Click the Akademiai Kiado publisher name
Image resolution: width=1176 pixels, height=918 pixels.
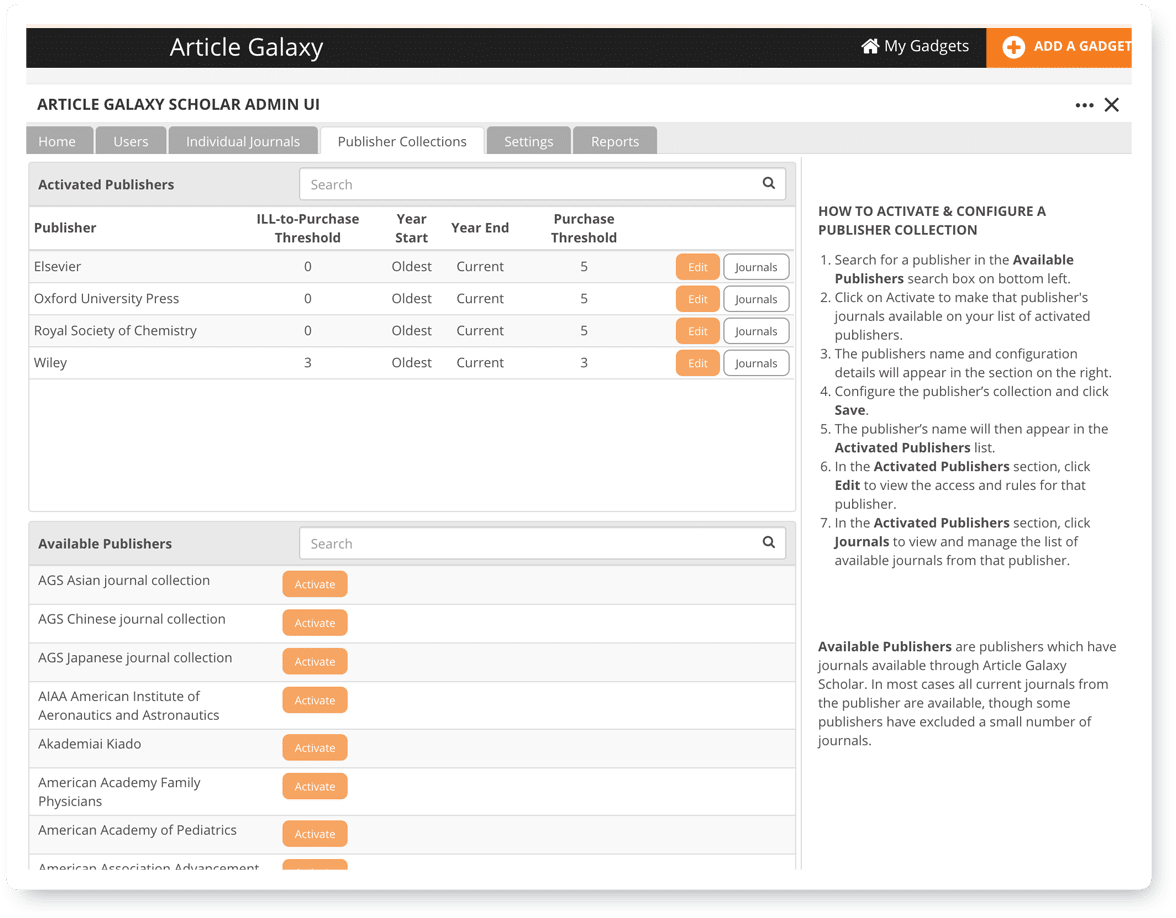point(89,744)
